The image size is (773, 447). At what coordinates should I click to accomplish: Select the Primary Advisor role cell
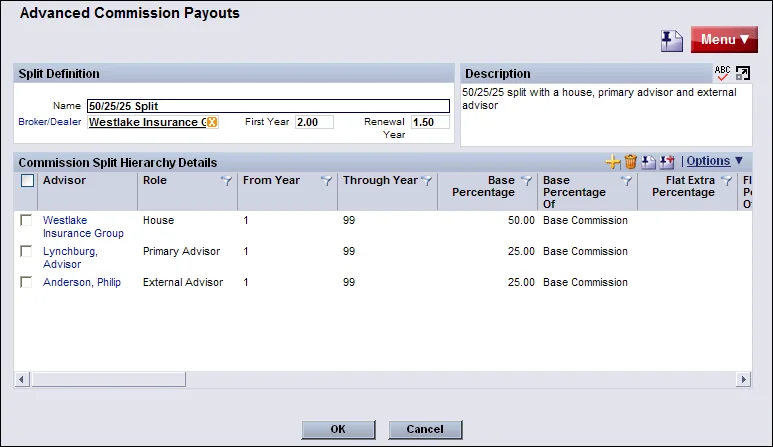tap(181, 251)
